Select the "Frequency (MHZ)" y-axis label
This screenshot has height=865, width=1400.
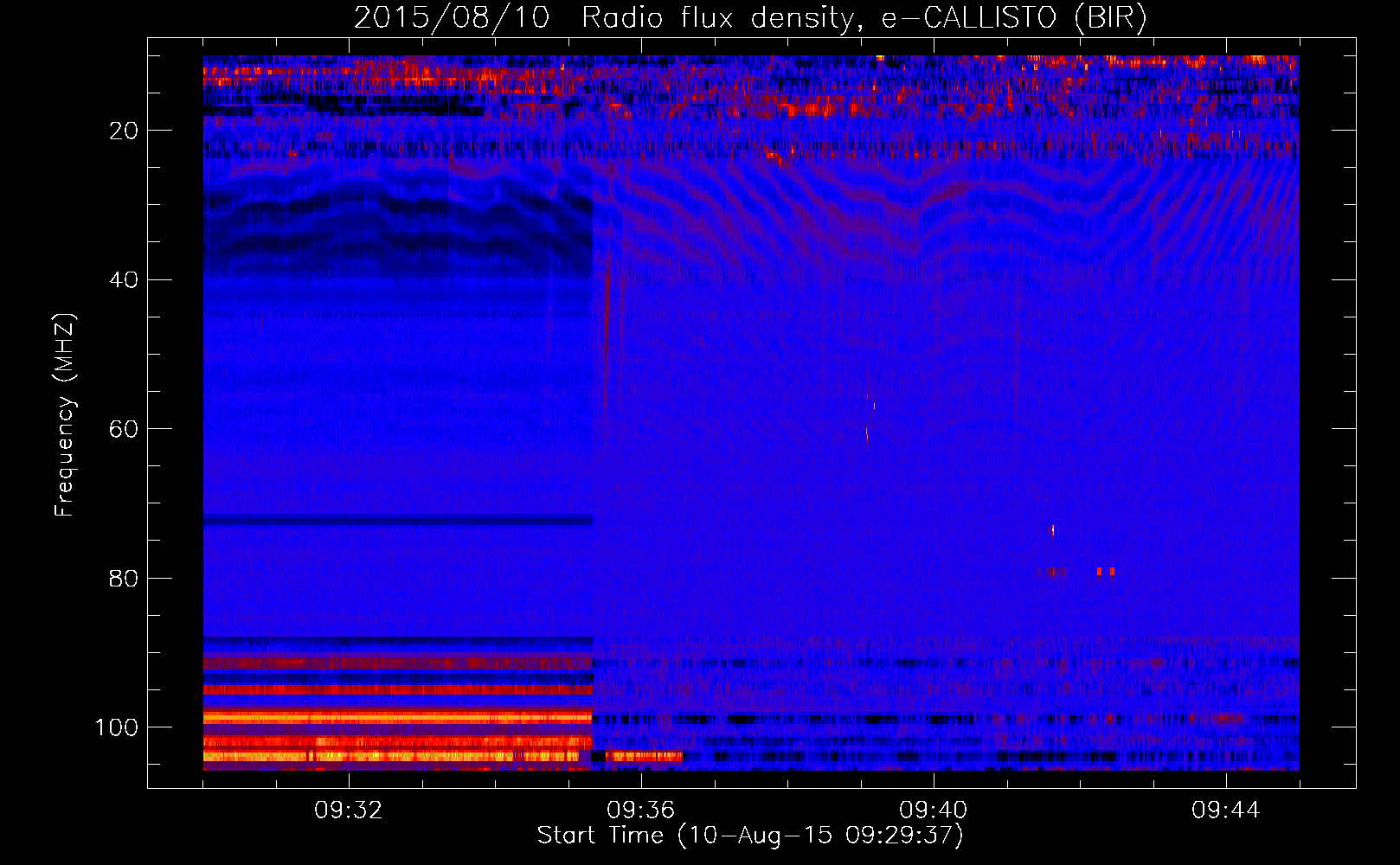click(65, 415)
